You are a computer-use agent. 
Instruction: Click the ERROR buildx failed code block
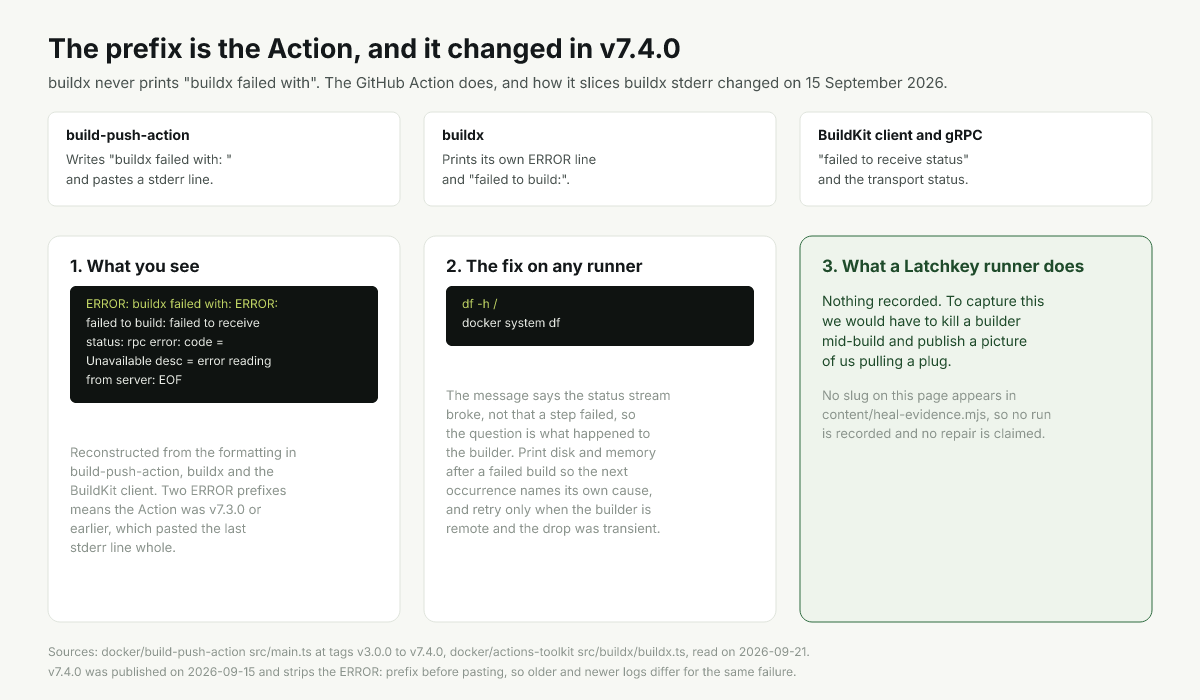[224, 344]
